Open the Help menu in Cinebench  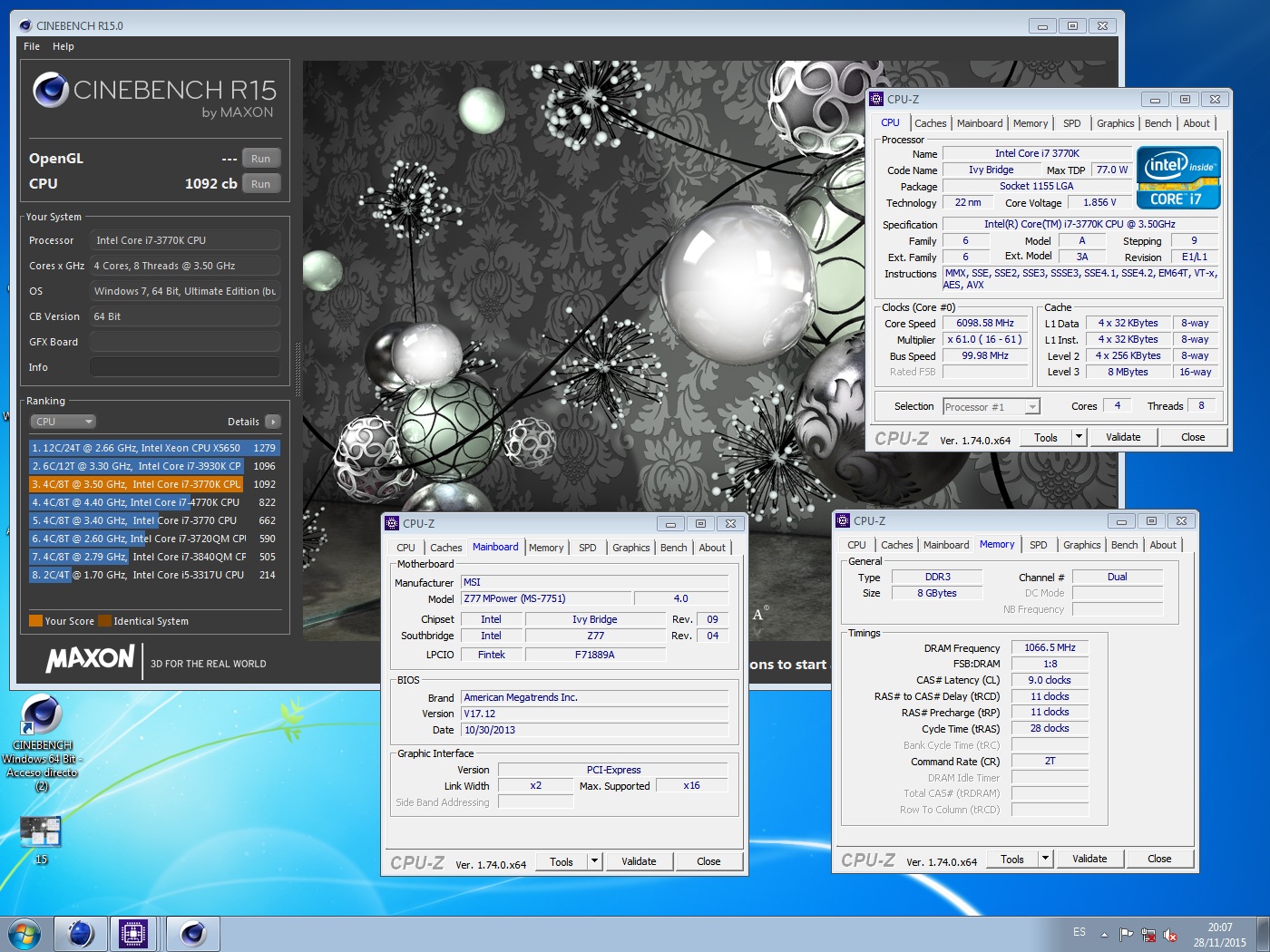63,46
